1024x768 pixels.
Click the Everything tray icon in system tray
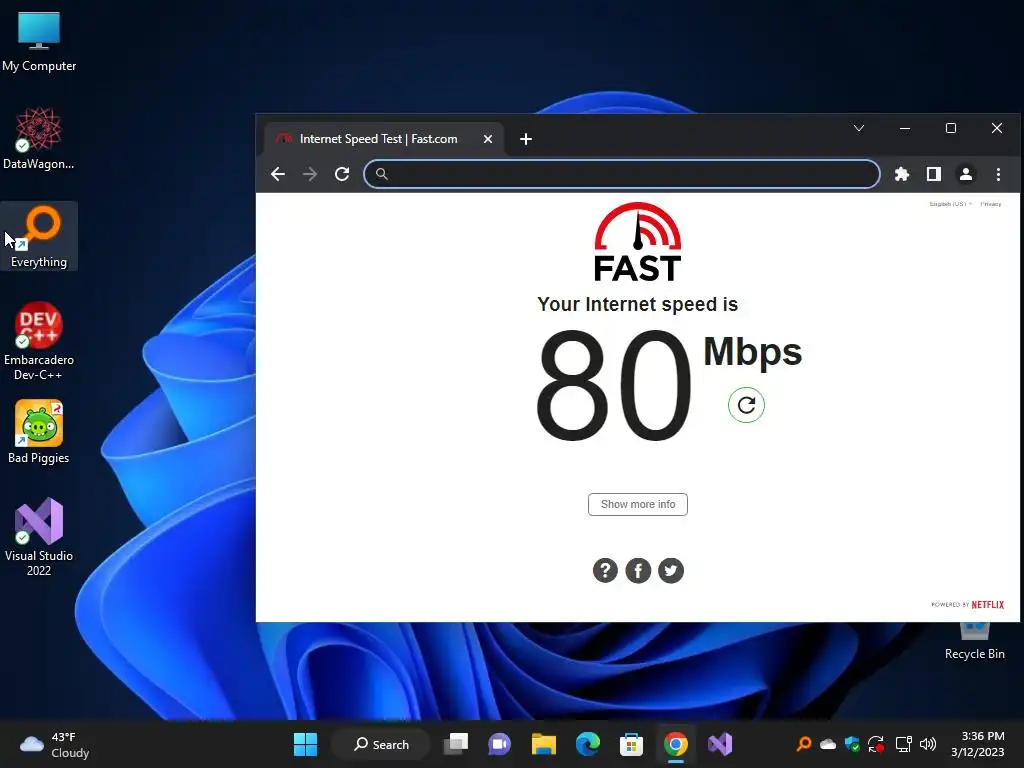[x=804, y=744]
